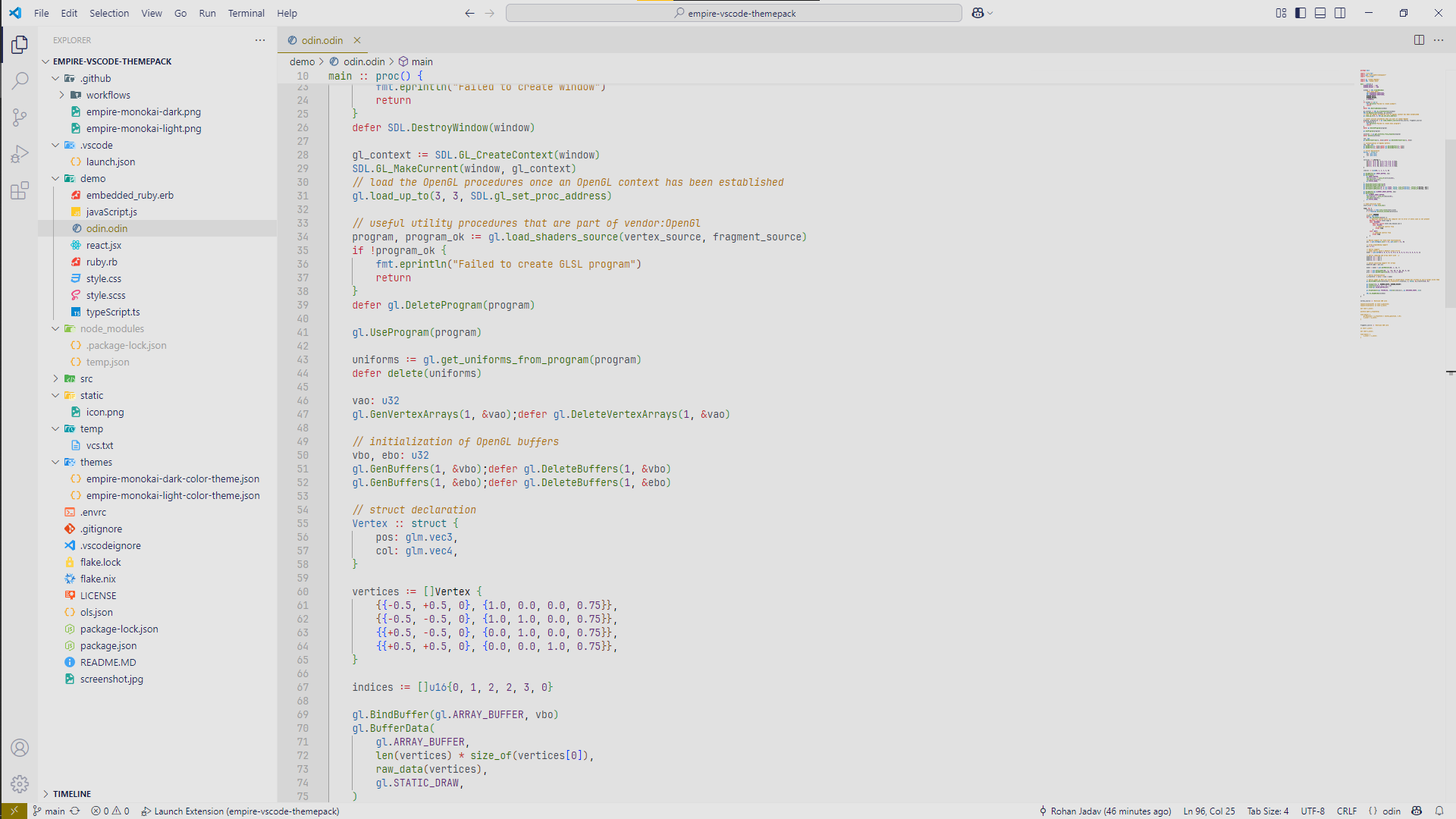Screen dimensions: 1456x819
Task: Toggle the primary side bar layout button
Action: (1301, 13)
